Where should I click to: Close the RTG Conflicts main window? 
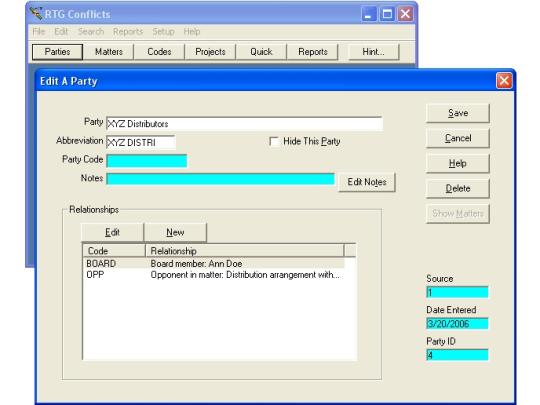tap(405, 14)
